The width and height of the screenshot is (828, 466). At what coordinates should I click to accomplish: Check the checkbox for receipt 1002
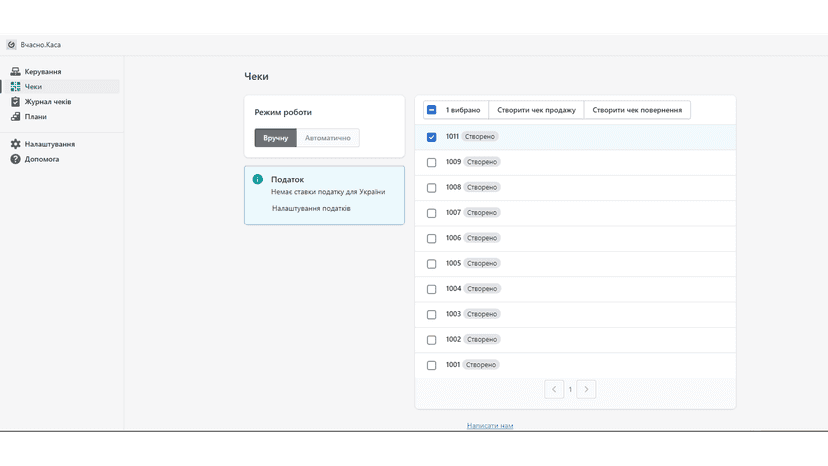coord(431,340)
